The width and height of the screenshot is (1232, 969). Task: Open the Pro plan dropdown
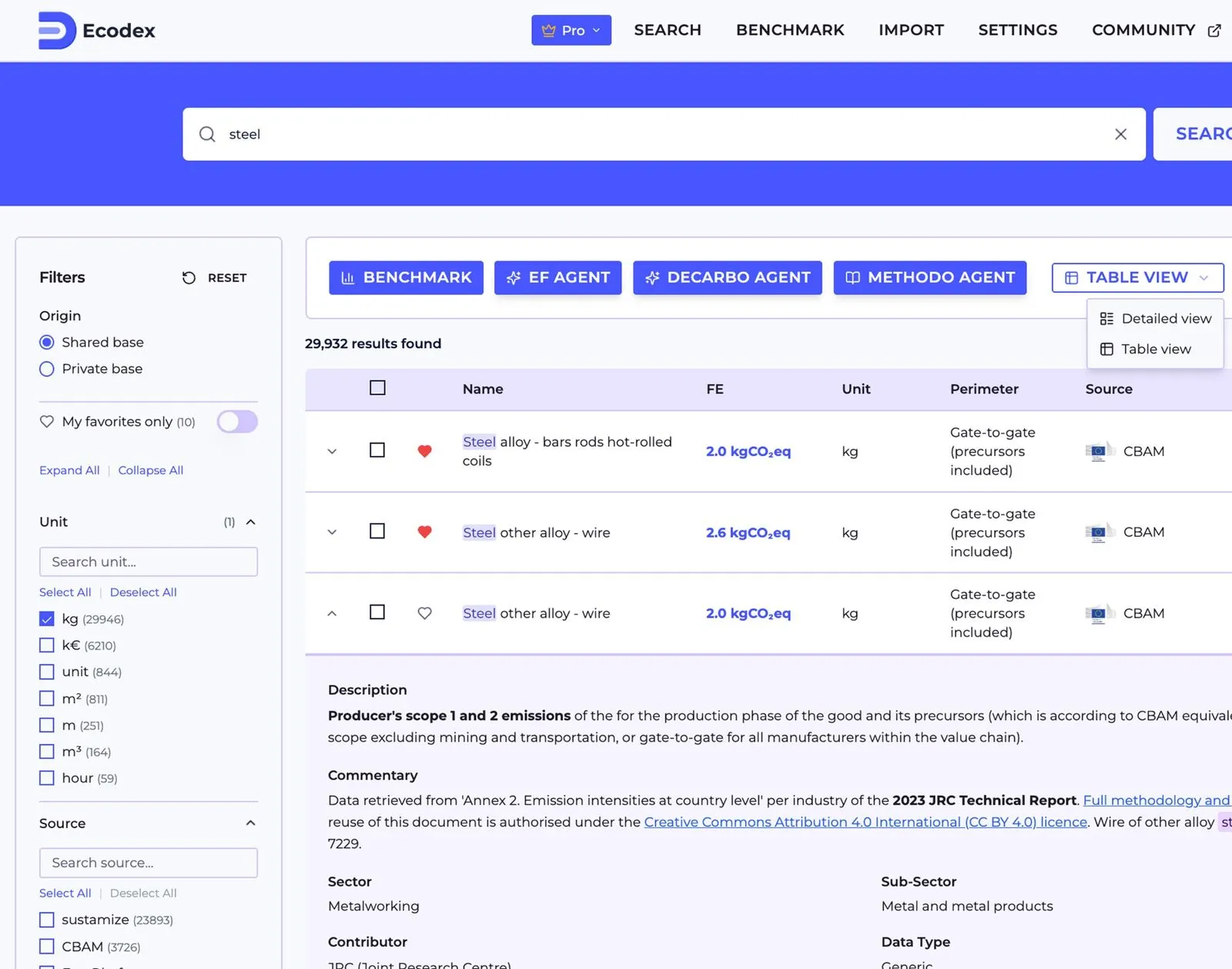[x=571, y=30]
